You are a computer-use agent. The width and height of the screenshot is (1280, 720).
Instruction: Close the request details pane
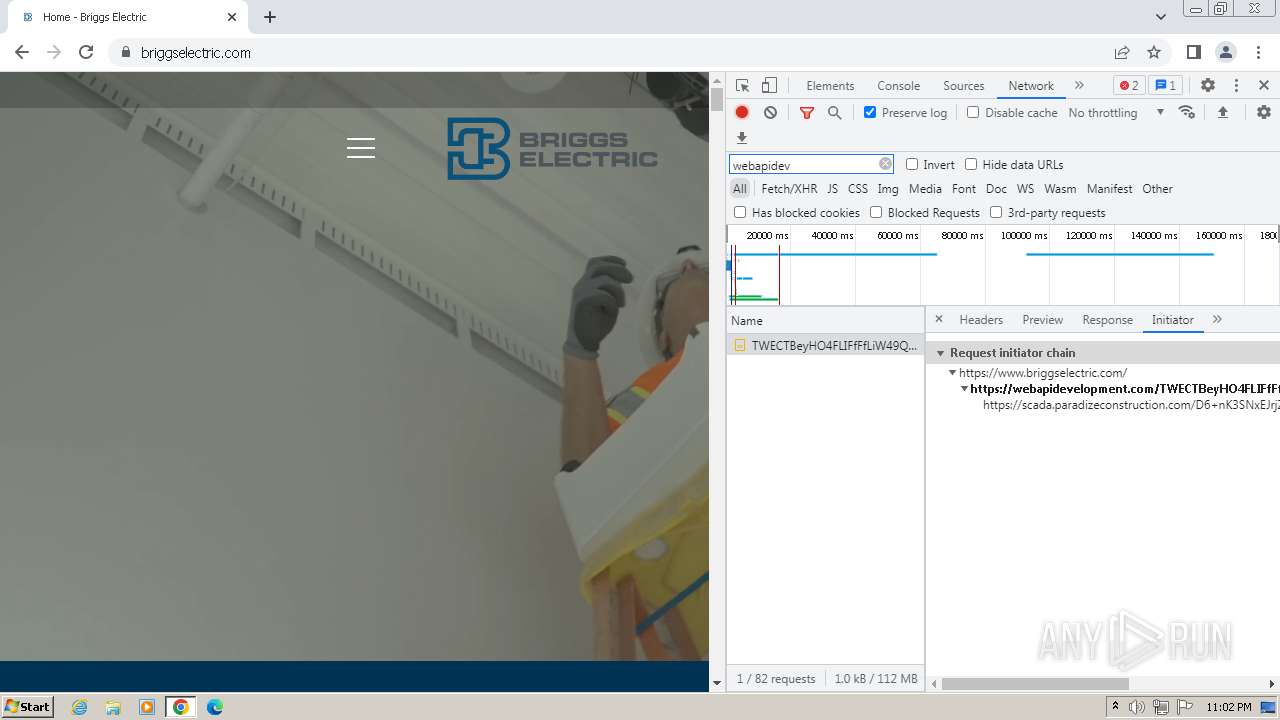click(938, 319)
